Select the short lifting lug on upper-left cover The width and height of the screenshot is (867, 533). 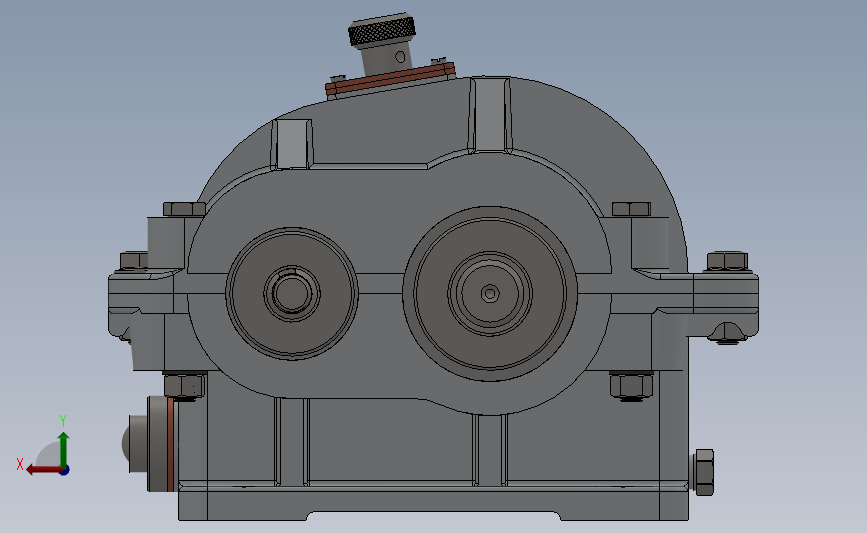[291, 144]
